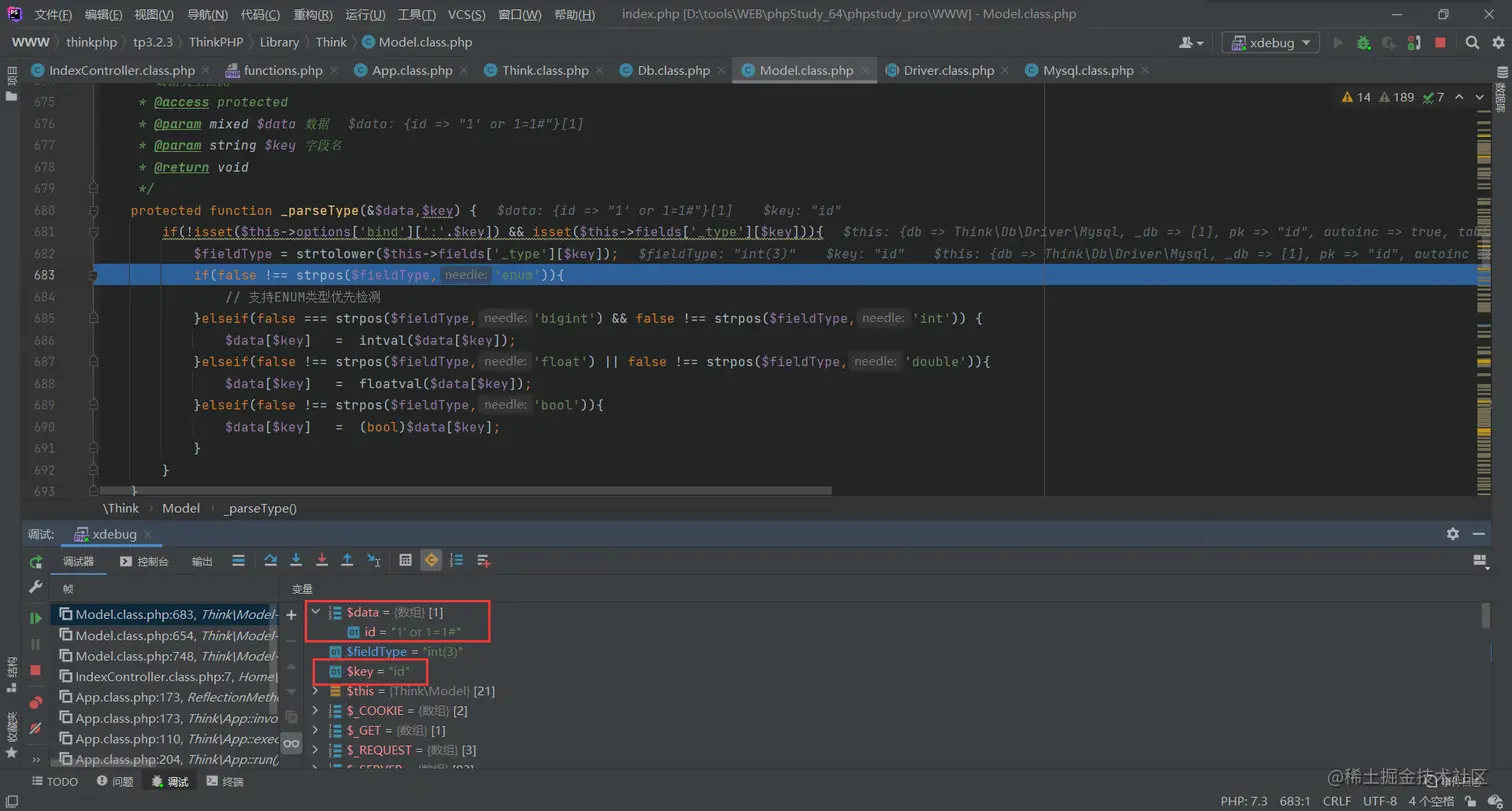Viewport: 1512px width, 811px height.
Task: Select frame Model.class.php:654
Action: tap(166, 635)
